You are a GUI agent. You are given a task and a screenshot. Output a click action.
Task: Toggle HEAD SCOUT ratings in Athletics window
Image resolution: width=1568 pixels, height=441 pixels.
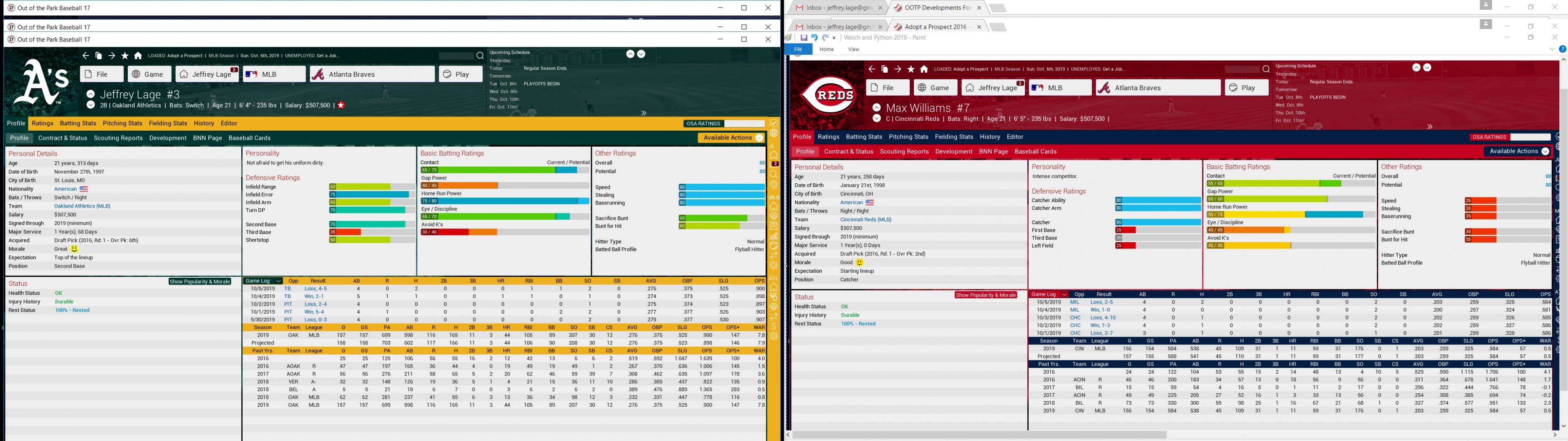pos(744,124)
